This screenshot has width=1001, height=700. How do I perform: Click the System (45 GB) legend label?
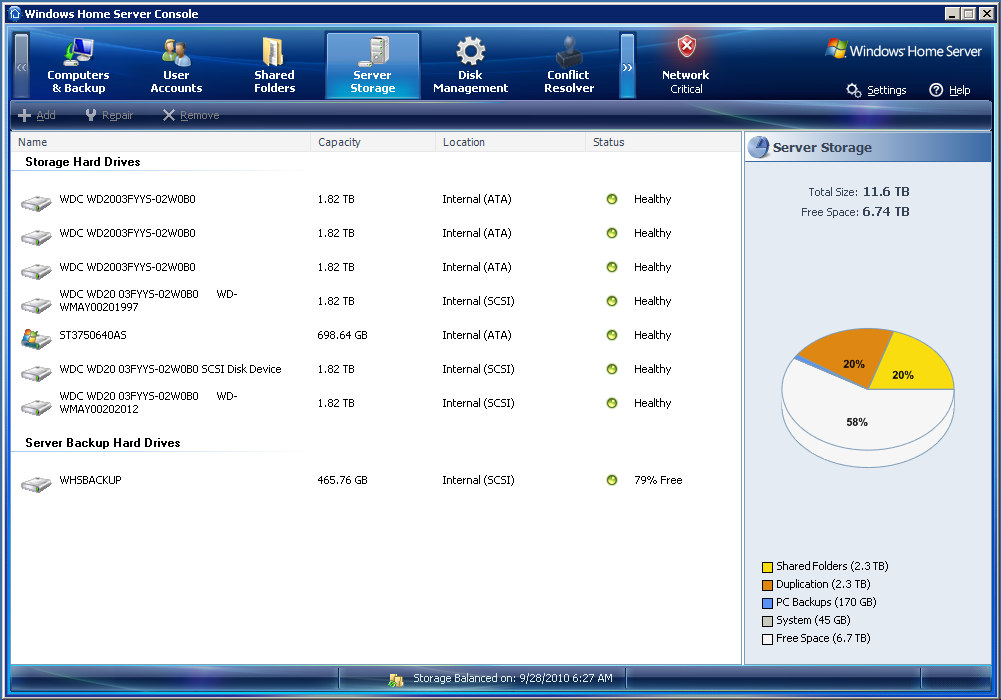[813, 620]
